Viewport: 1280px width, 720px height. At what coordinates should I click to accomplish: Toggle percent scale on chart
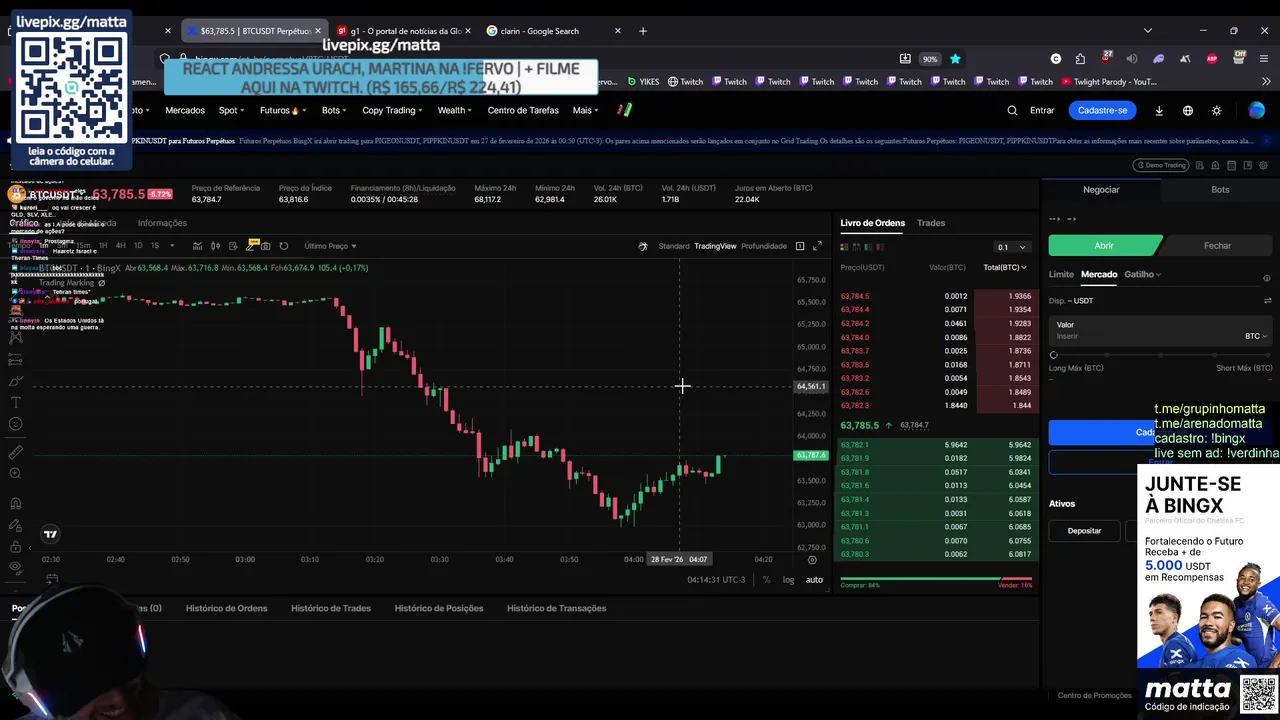(766, 580)
